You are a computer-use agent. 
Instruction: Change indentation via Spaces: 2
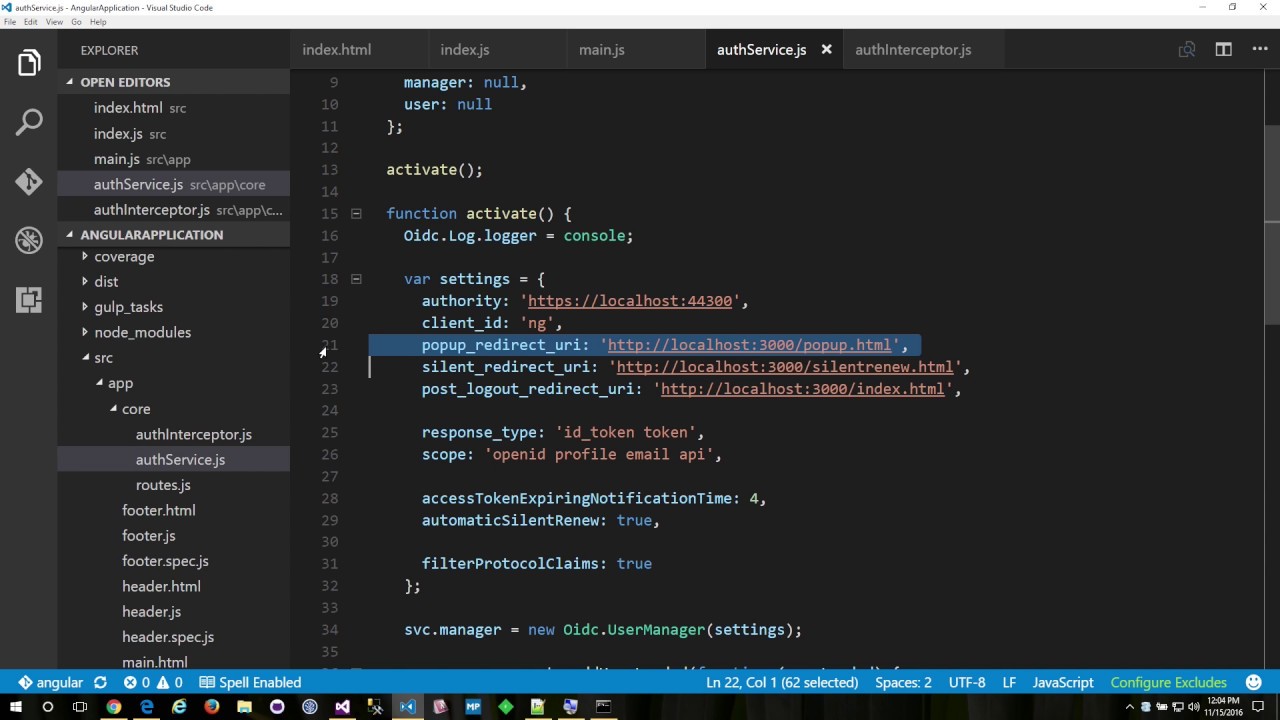click(x=903, y=682)
